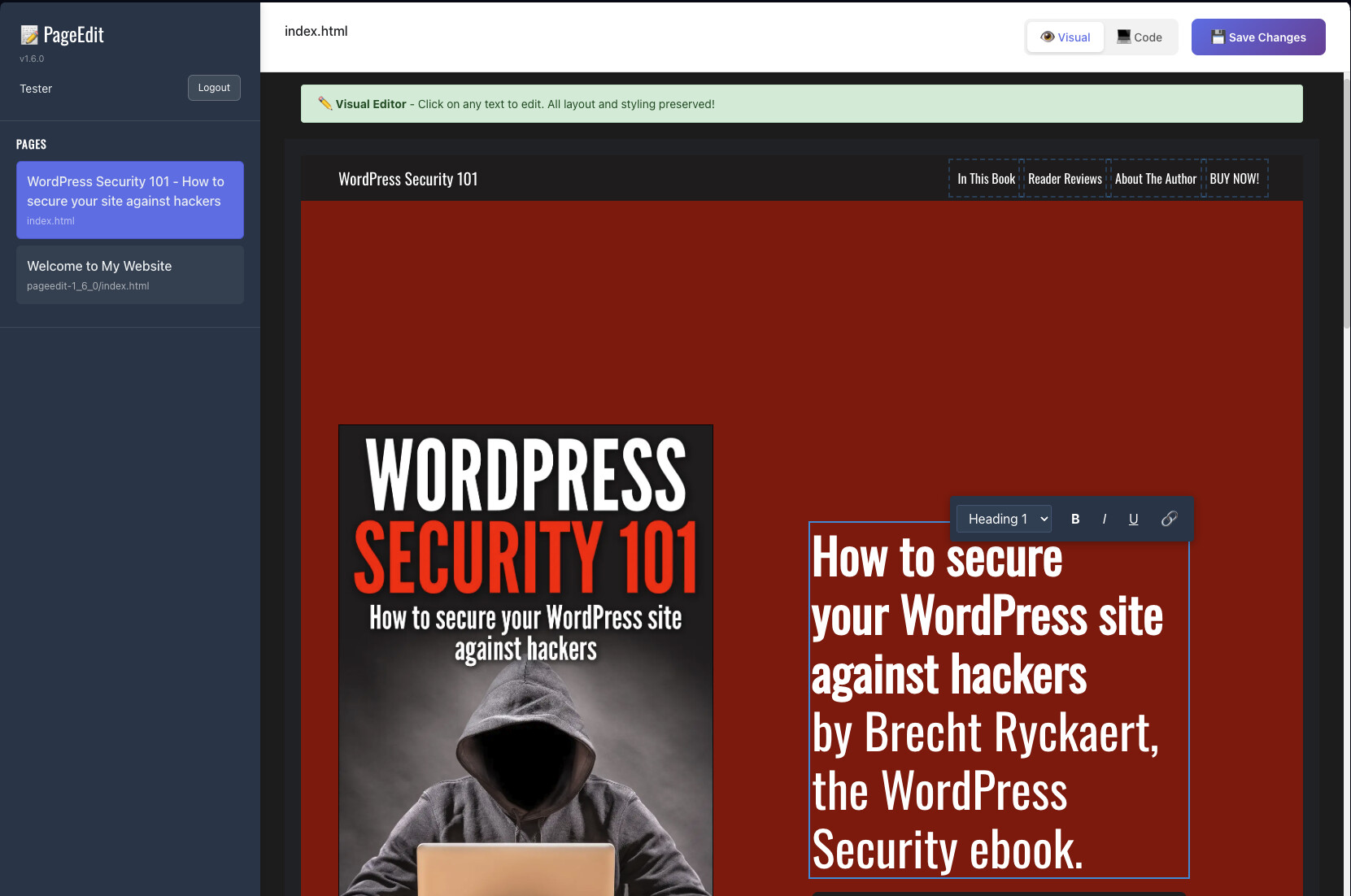This screenshot has width=1351, height=896.
Task: Switch to Visual editor mode
Action: pyautogui.click(x=1065, y=37)
